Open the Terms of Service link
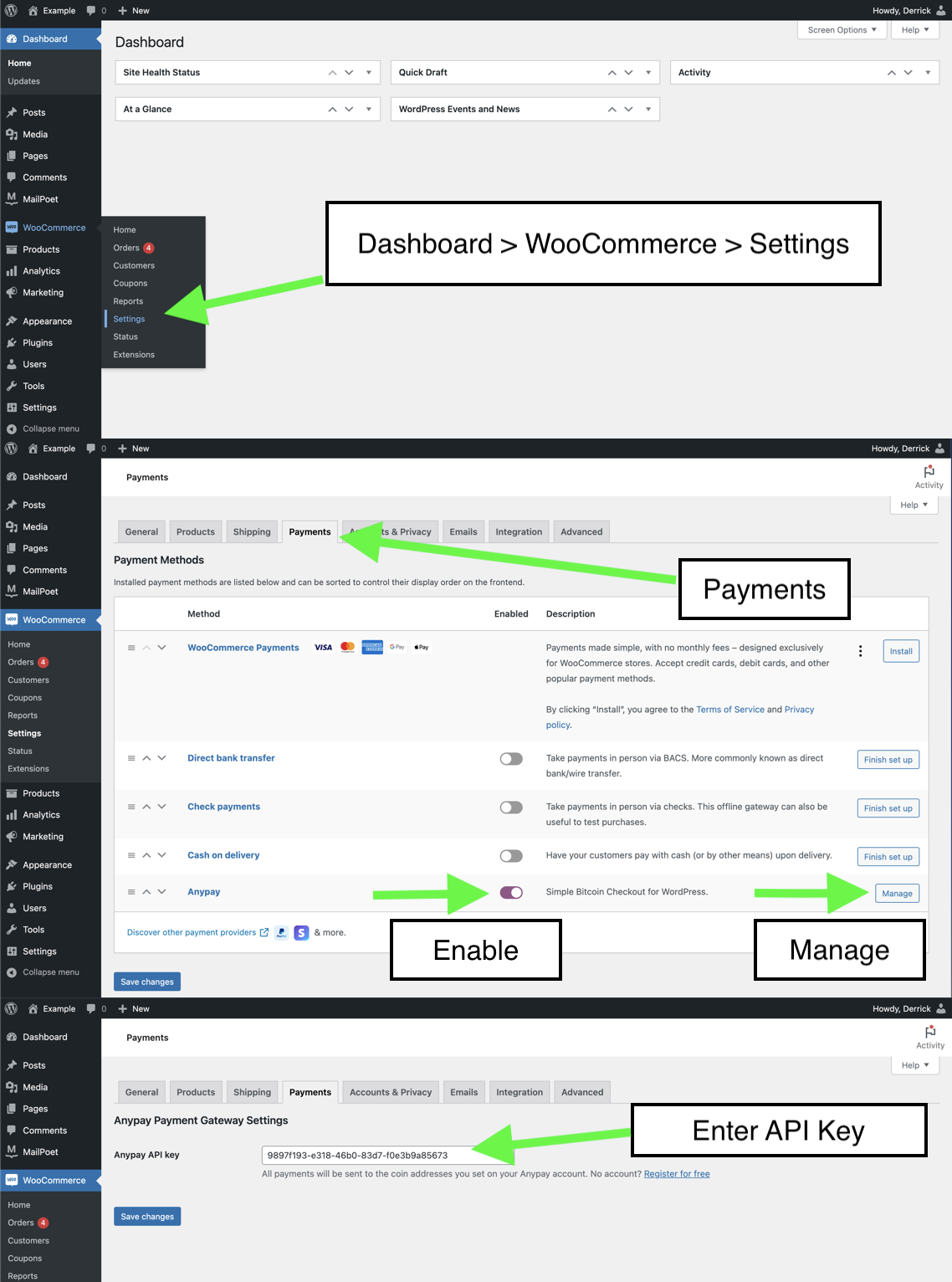The height and width of the screenshot is (1282, 952). coord(730,710)
